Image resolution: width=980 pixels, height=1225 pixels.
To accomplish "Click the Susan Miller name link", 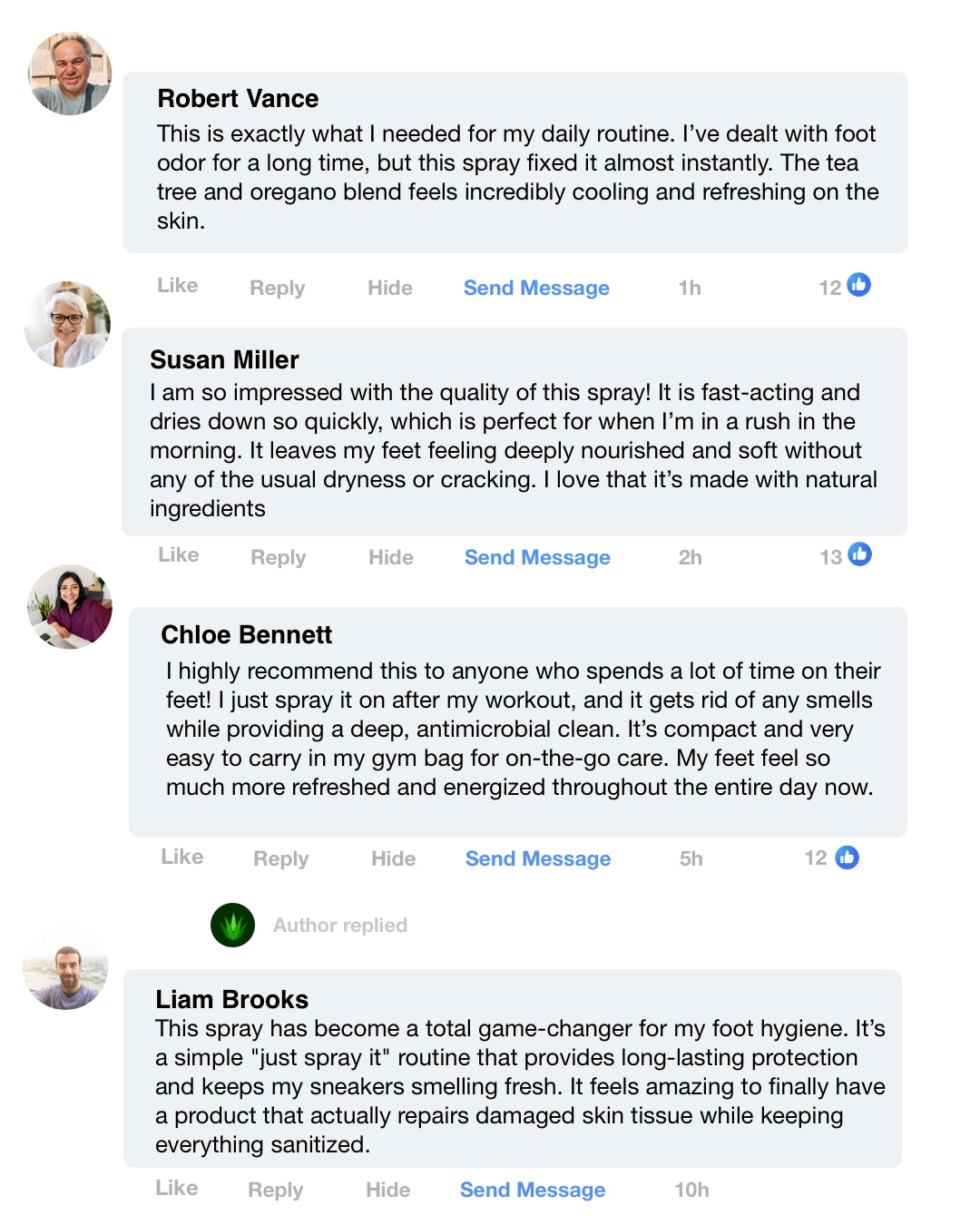I will click(x=224, y=360).
